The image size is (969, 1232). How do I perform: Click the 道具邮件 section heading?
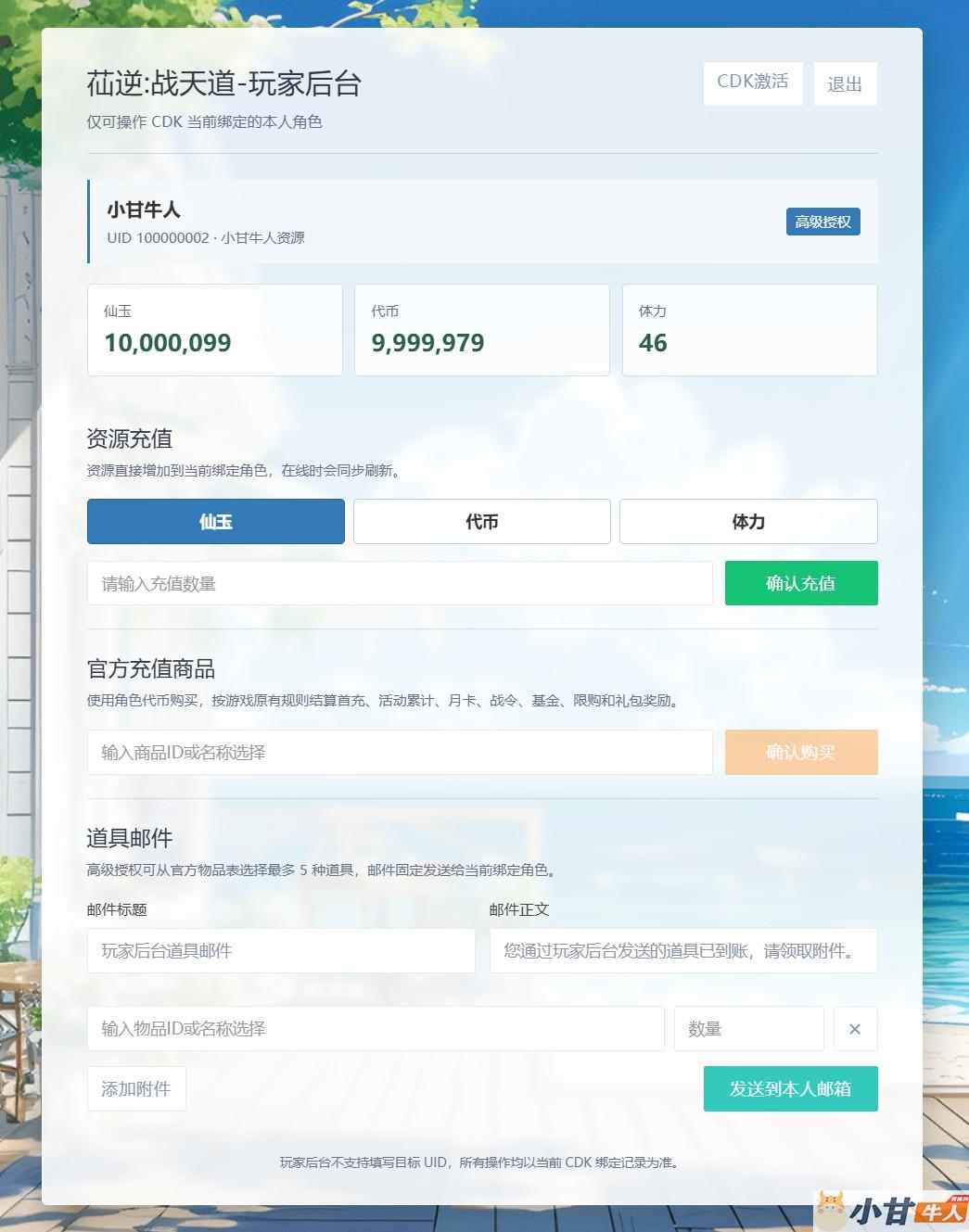(x=130, y=837)
